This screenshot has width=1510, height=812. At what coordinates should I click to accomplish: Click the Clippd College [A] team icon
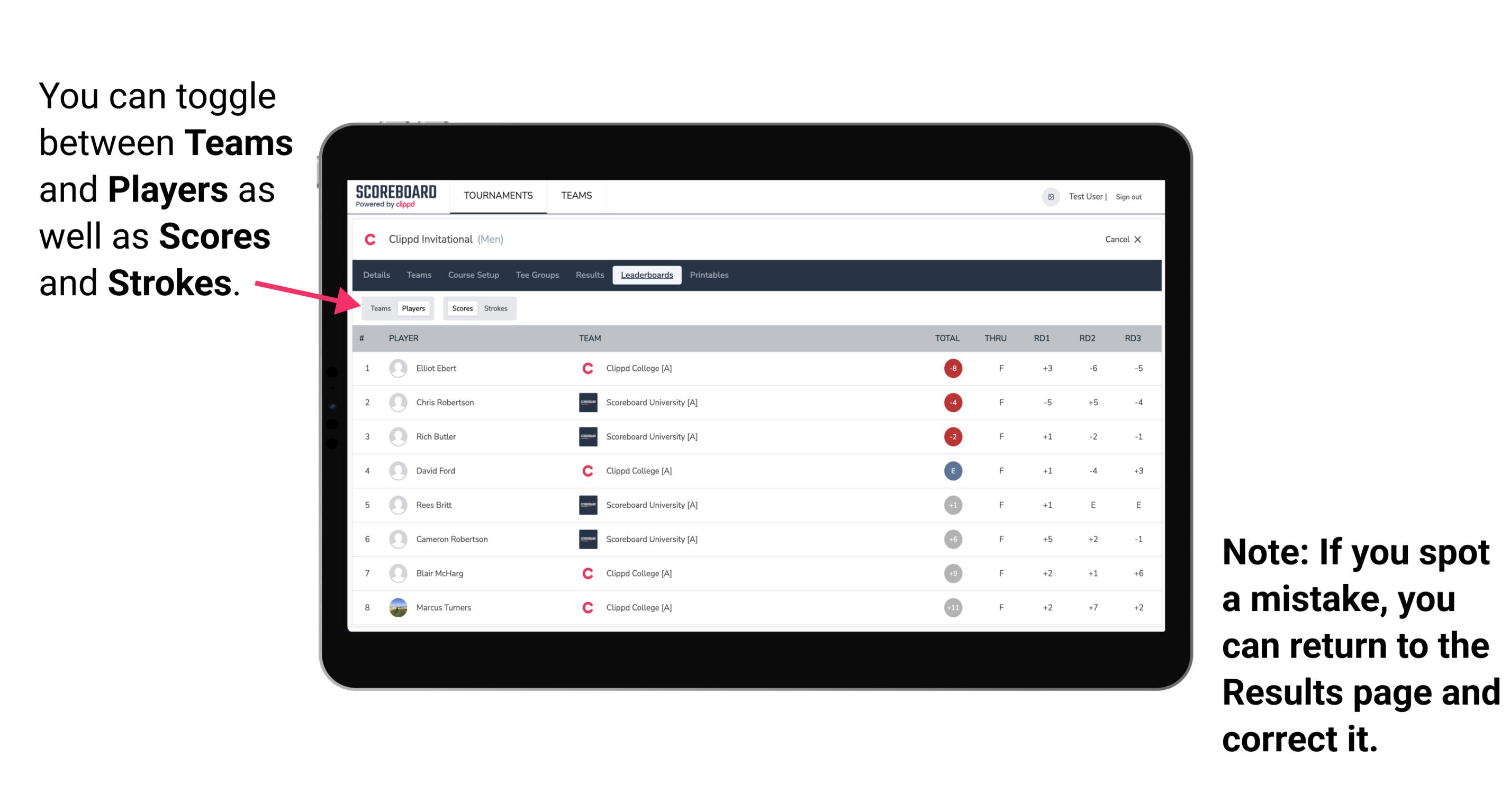tap(586, 368)
